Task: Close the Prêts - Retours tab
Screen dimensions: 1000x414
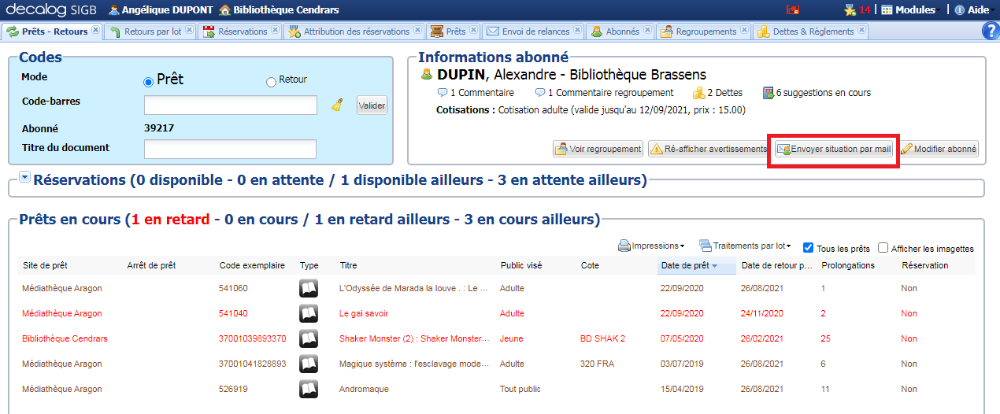Action: (95, 29)
